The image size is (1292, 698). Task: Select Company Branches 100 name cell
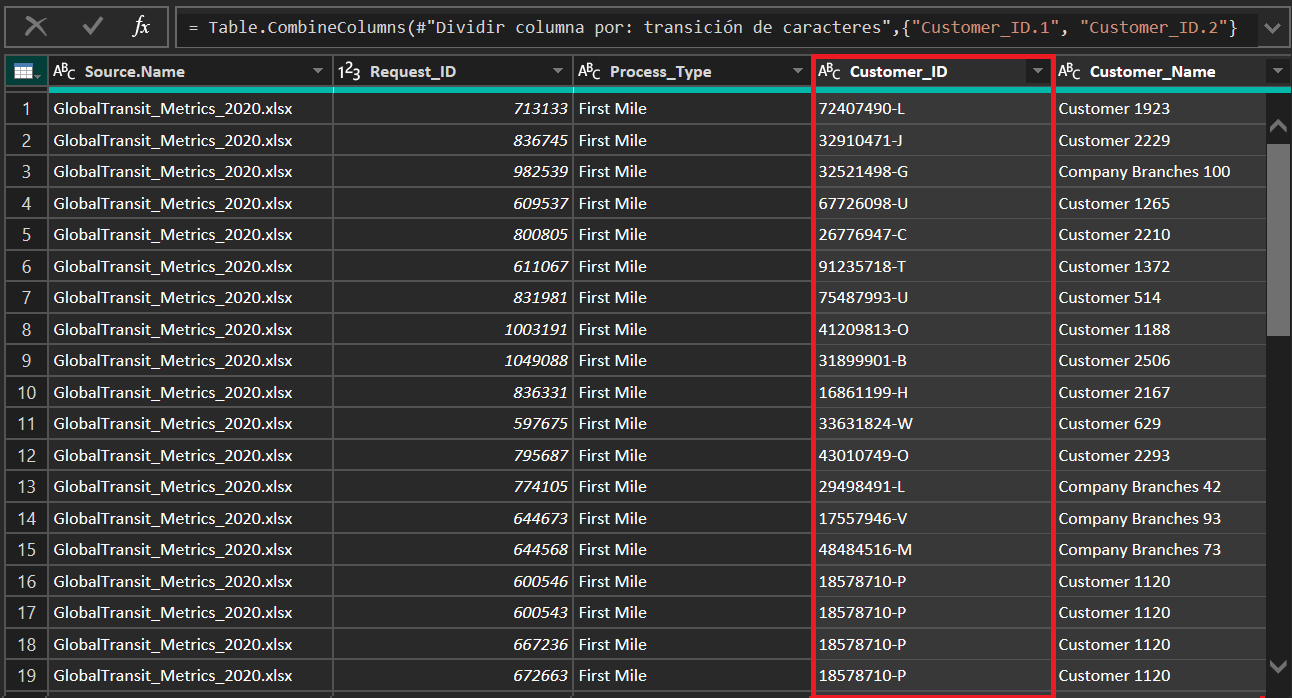pos(1160,171)
